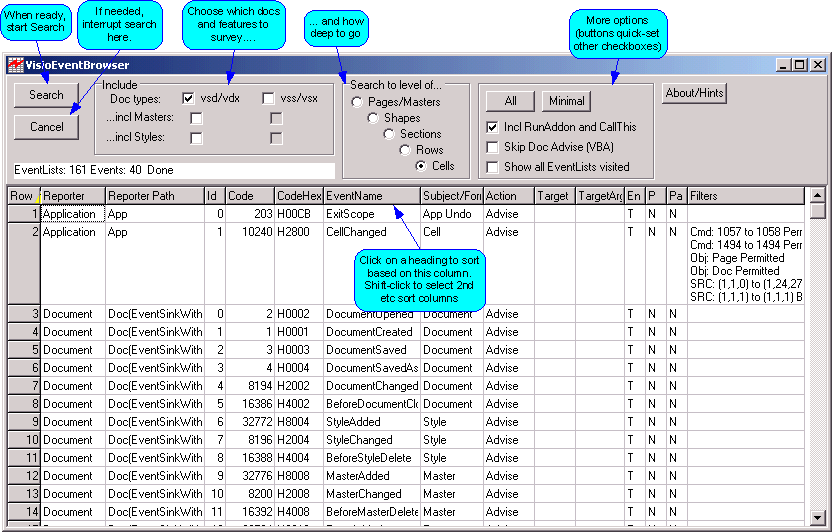Start the search with Search button
832x532 pixels.
[46, 95]
